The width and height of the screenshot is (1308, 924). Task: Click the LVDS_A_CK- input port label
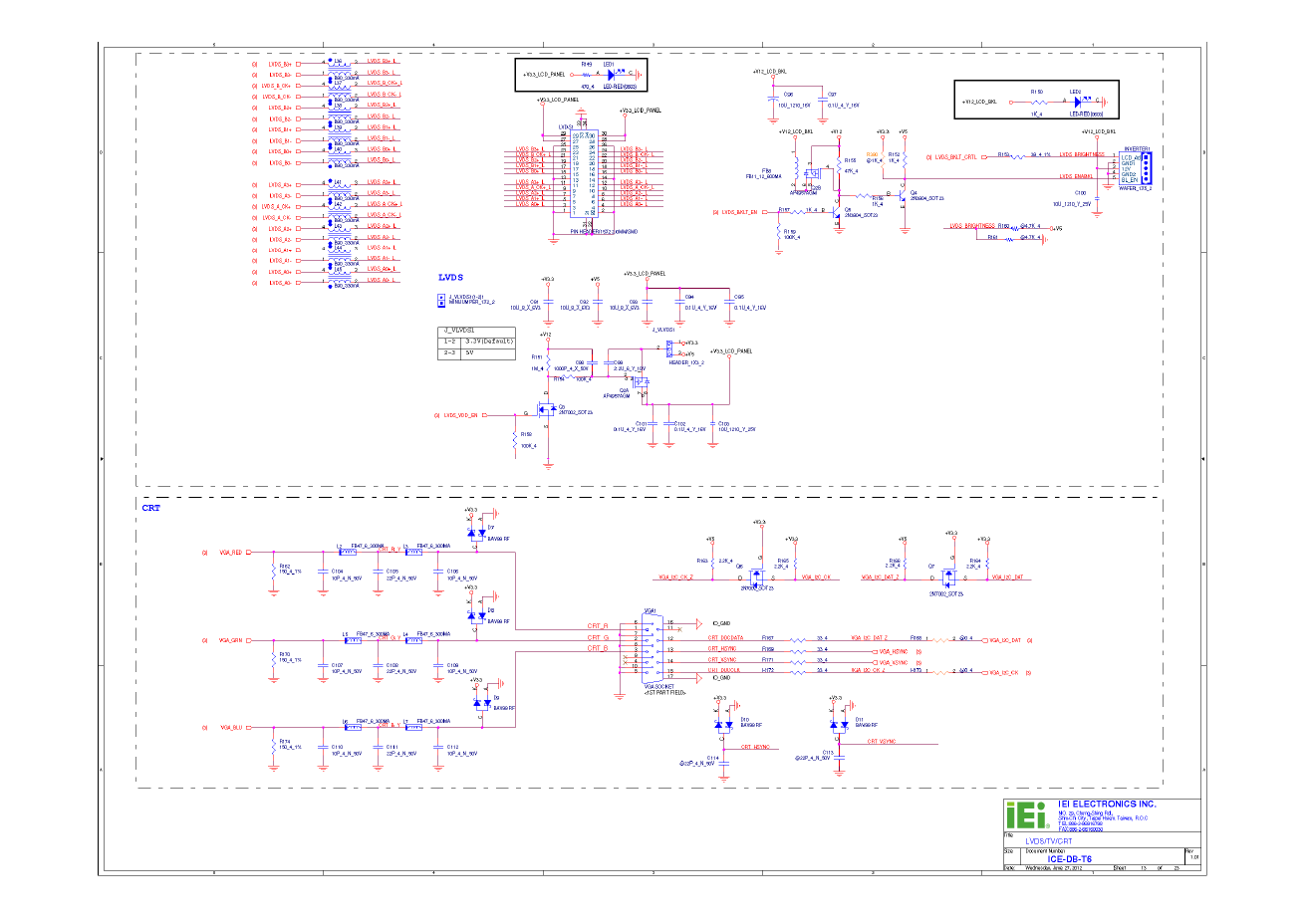click(x=277, y=217)
